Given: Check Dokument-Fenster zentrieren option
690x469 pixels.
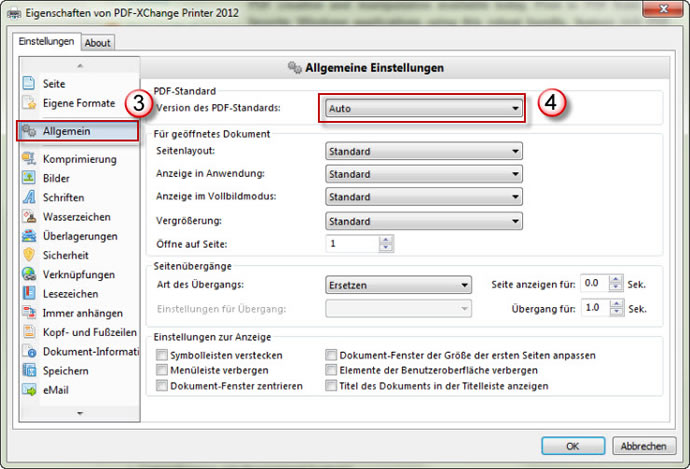Looking at the screenshot, I should pos(162,385).
